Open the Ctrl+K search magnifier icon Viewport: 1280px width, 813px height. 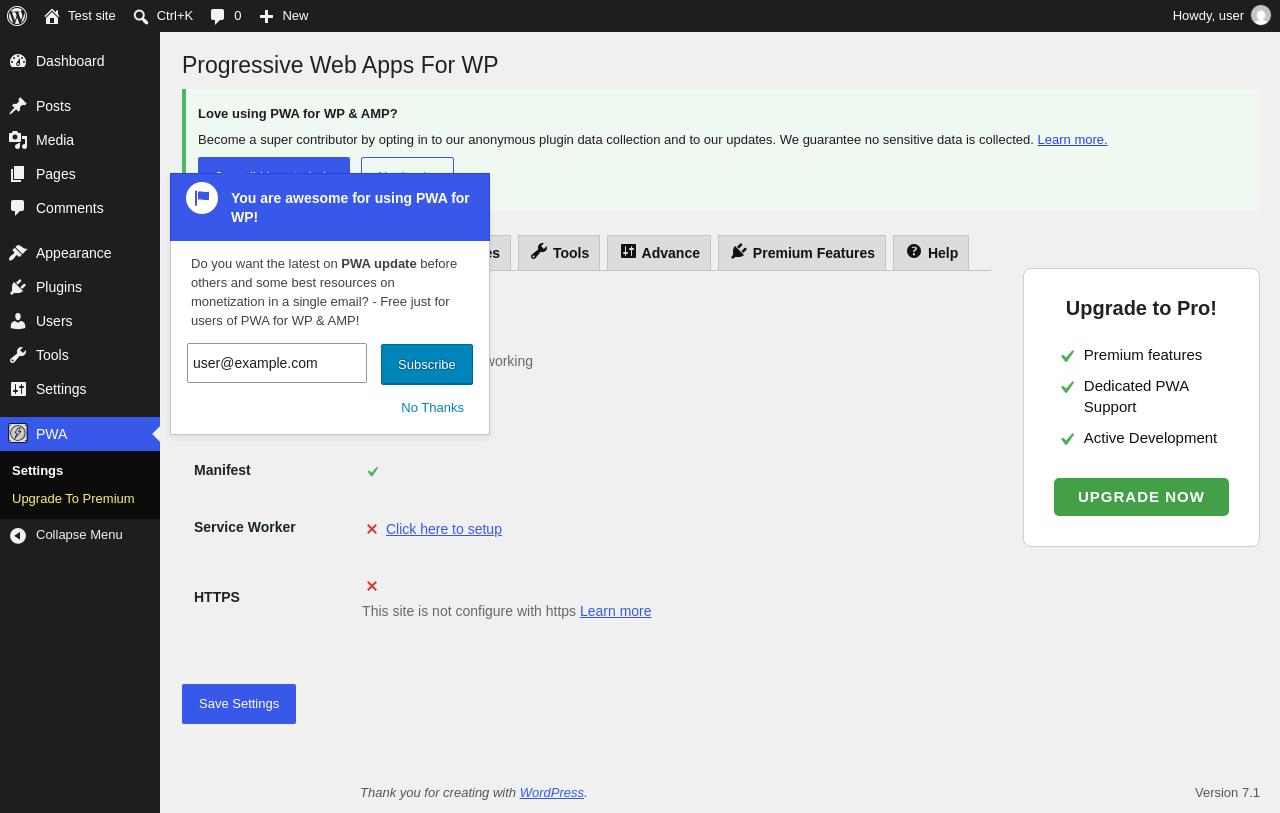pos(141,16)
